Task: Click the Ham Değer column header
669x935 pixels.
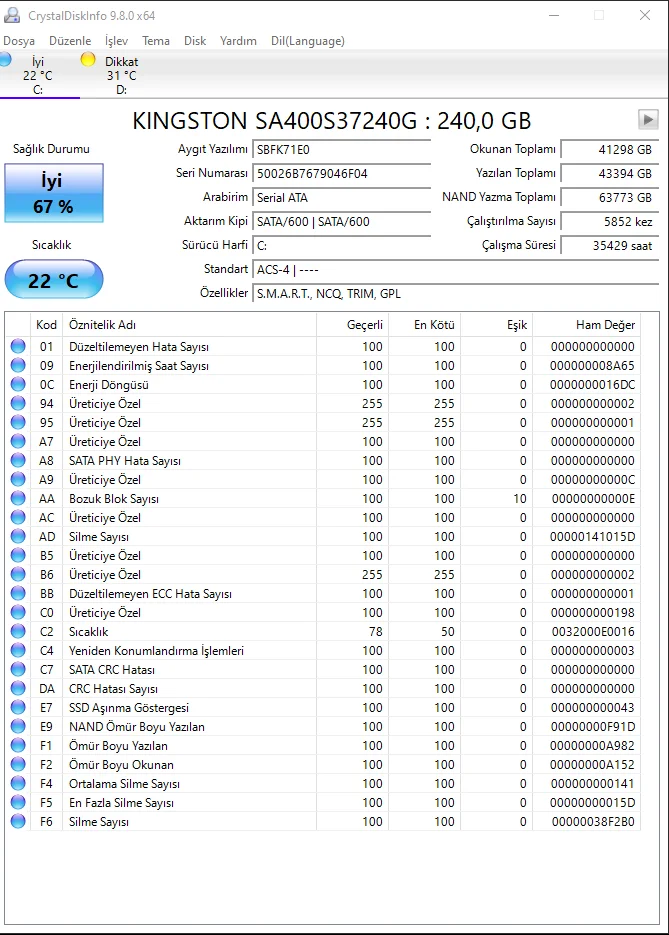Action: (x=587, y=325)
